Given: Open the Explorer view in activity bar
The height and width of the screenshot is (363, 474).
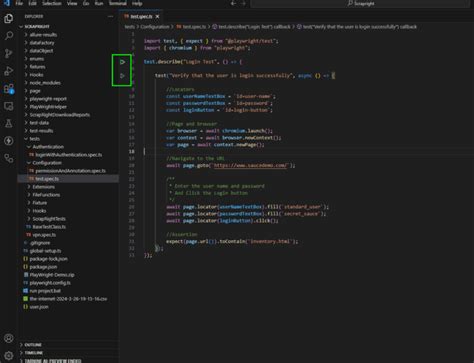Looking at the screenshot, I should click(9, 18).
